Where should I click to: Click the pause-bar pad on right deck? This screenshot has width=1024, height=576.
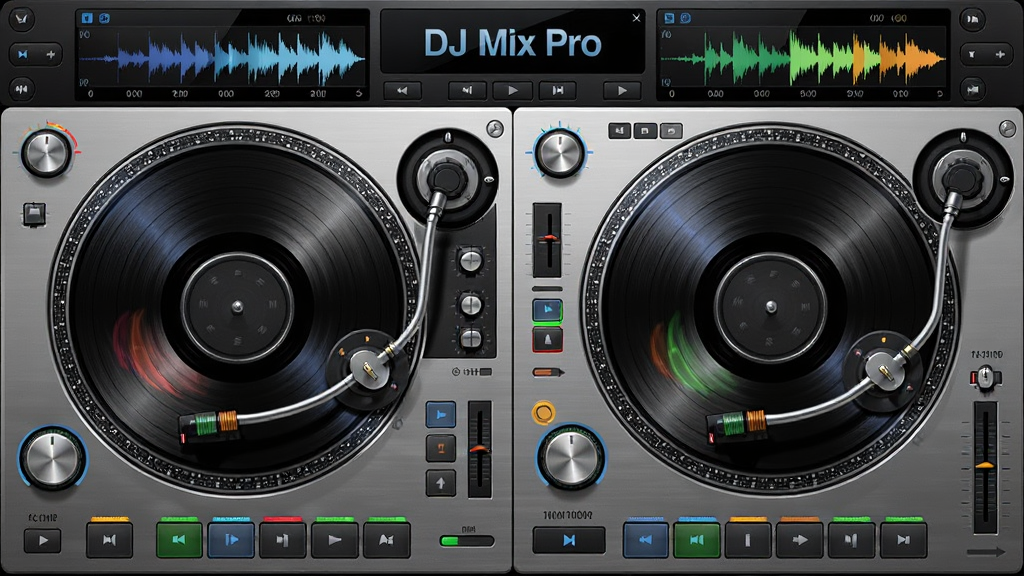748,539
